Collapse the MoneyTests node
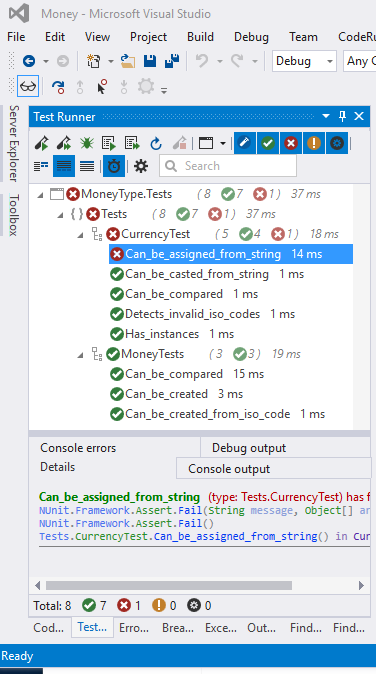 80,355
